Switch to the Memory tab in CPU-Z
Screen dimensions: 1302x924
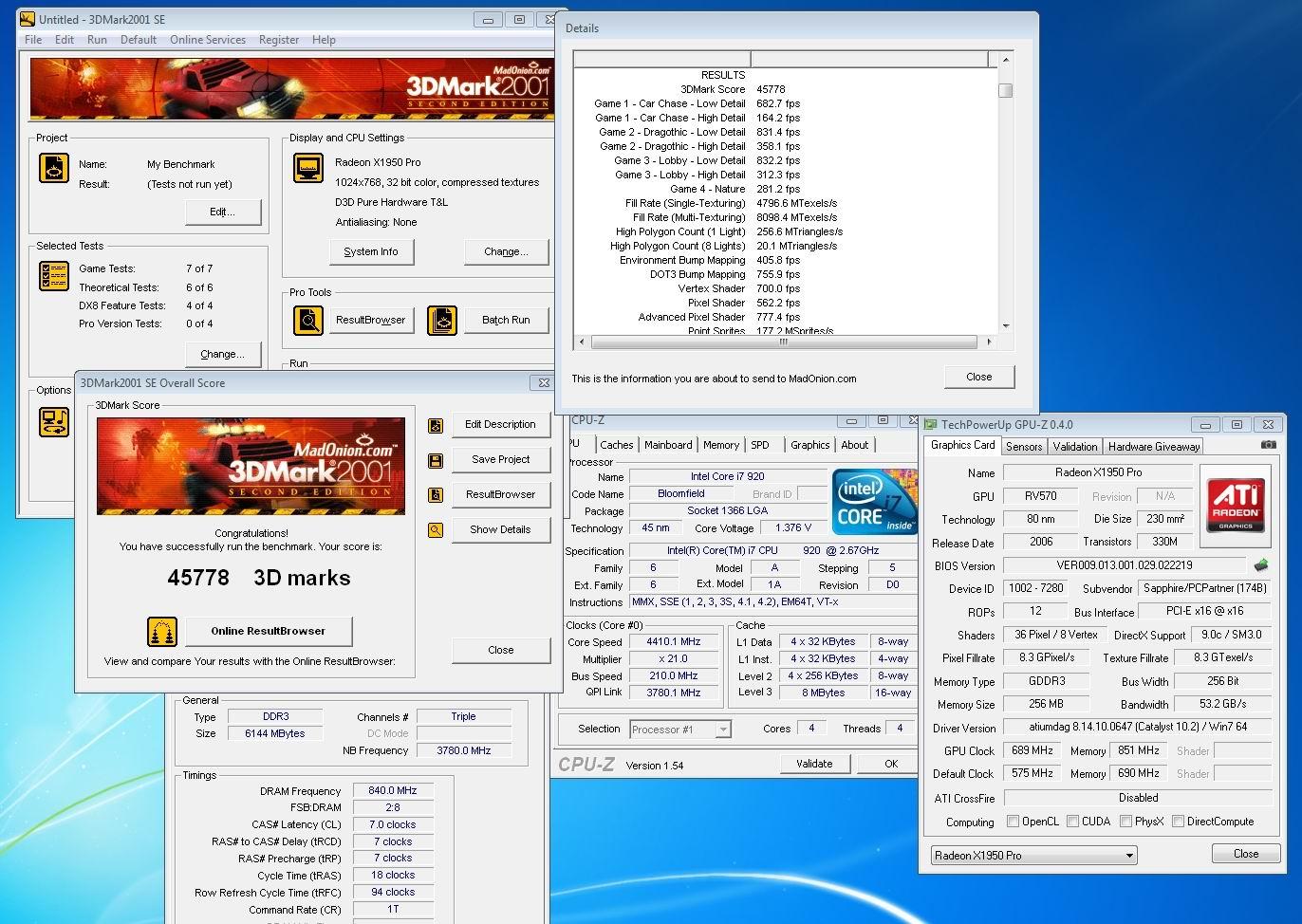coord(721,445)
